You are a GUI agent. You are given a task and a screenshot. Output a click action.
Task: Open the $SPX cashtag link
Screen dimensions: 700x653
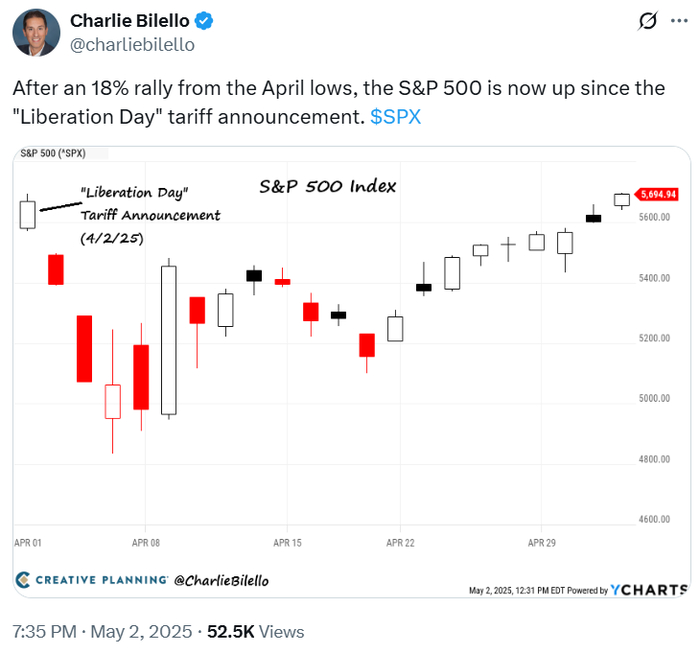coord(395,116)
